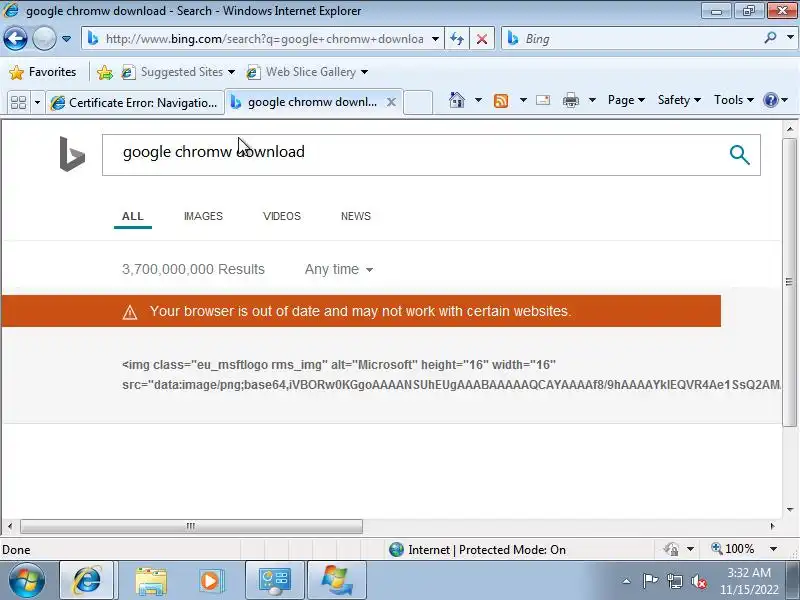800x600 pixels.
Task: Expand the tab list dropdown arrow
Action: tap(37, 103)
